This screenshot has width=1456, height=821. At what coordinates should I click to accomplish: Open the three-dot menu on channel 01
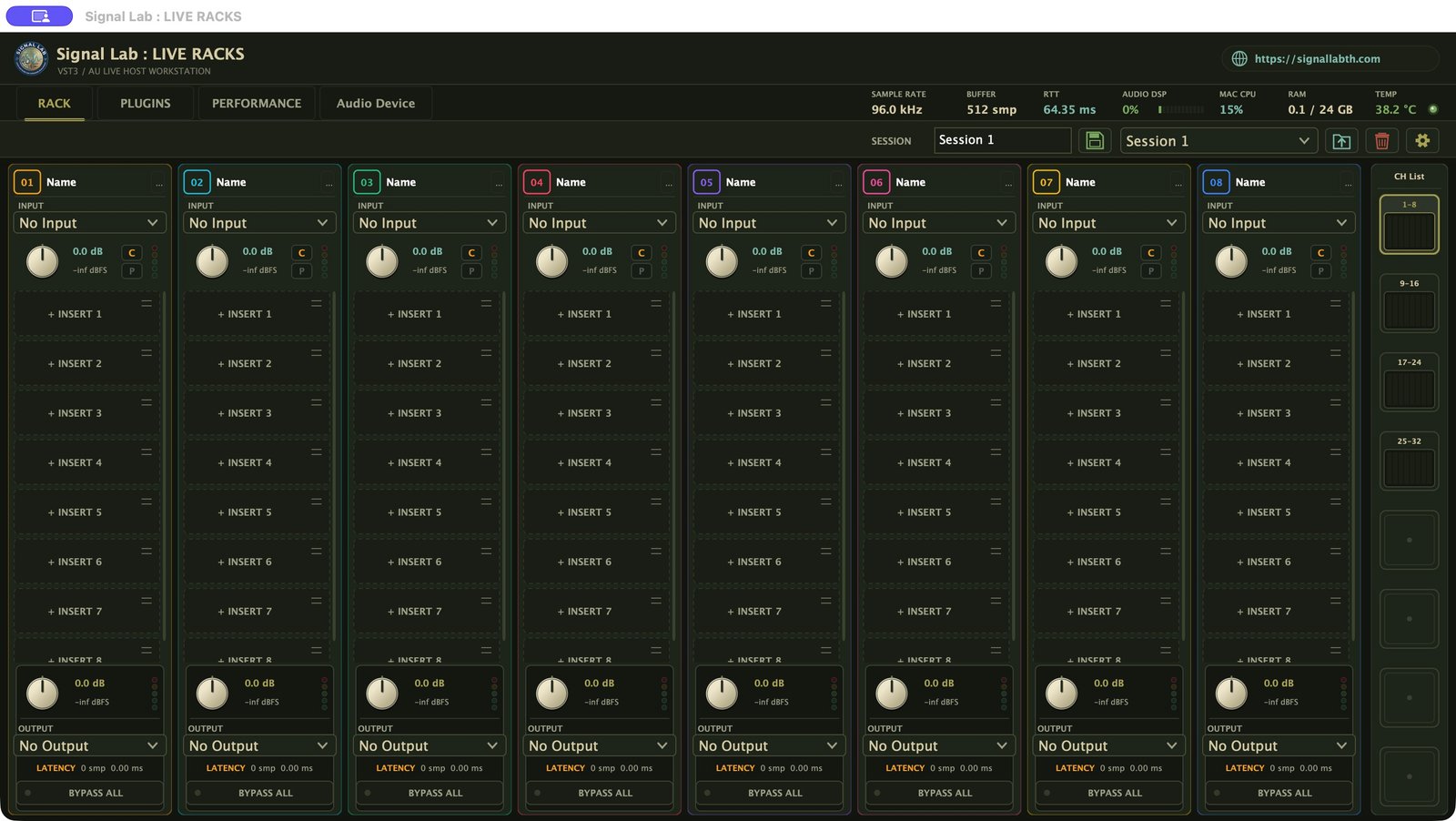tap(159, 183)
